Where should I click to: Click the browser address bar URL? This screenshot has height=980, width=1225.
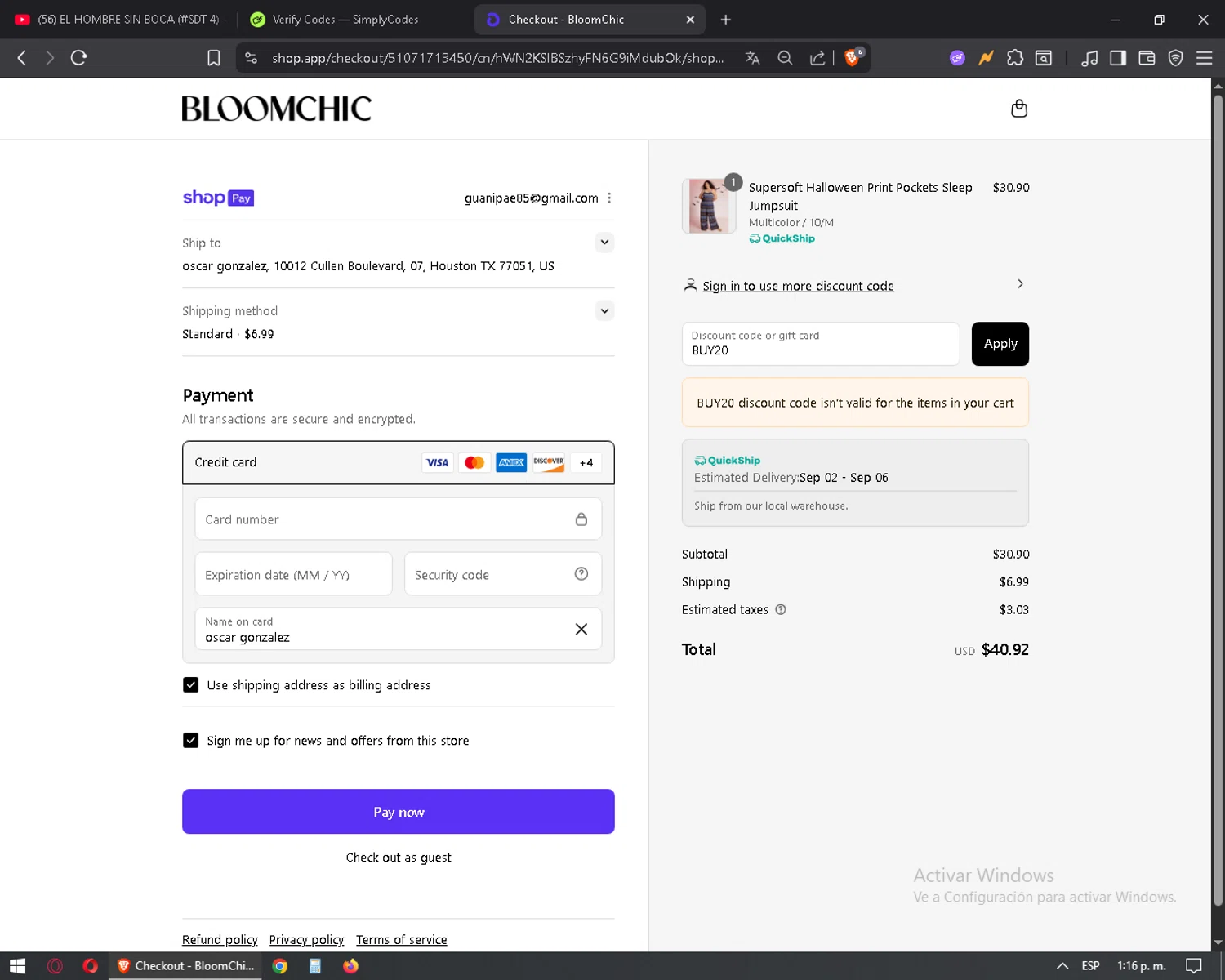[x=497, y=58]
